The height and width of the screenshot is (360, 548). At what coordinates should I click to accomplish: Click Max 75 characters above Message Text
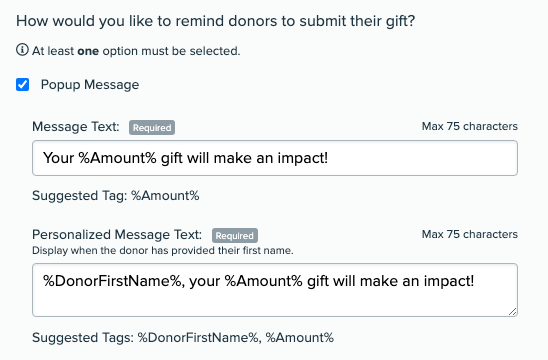(x=469, y=126)
